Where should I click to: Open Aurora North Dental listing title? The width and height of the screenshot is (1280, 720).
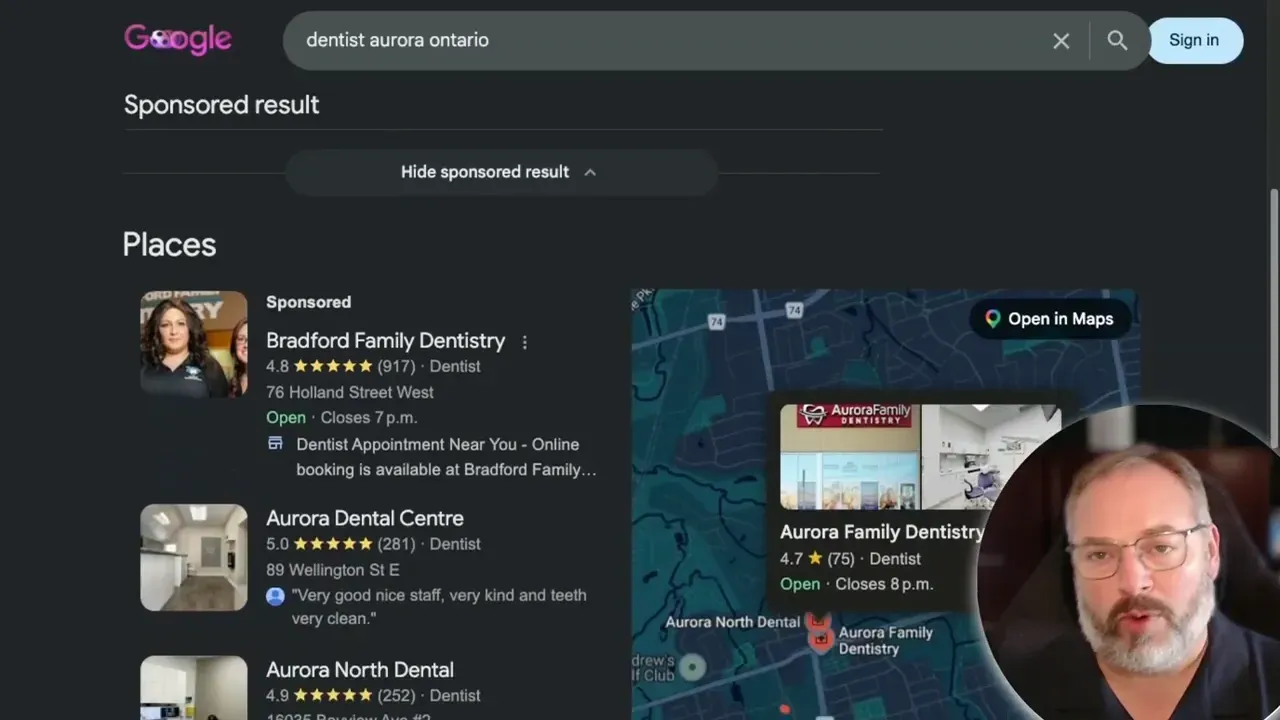coord(360,670)
